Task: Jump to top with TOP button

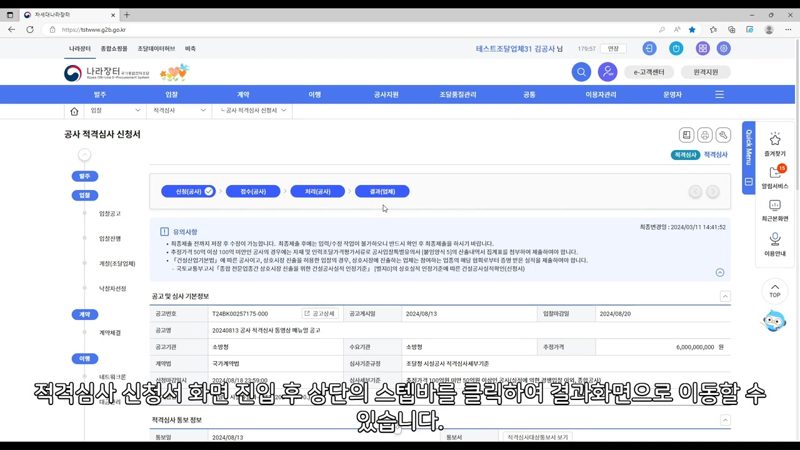Action: (774, 290)
